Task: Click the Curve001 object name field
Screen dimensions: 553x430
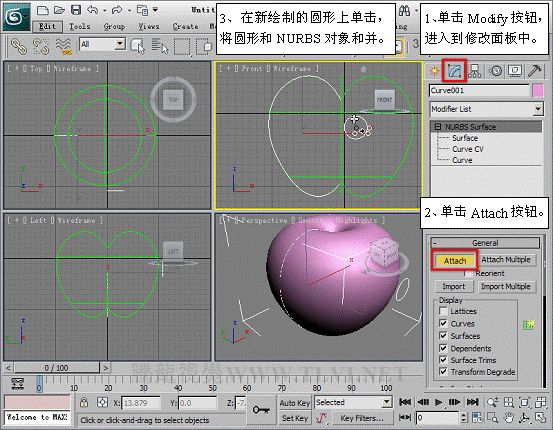Action: (480, 90)
